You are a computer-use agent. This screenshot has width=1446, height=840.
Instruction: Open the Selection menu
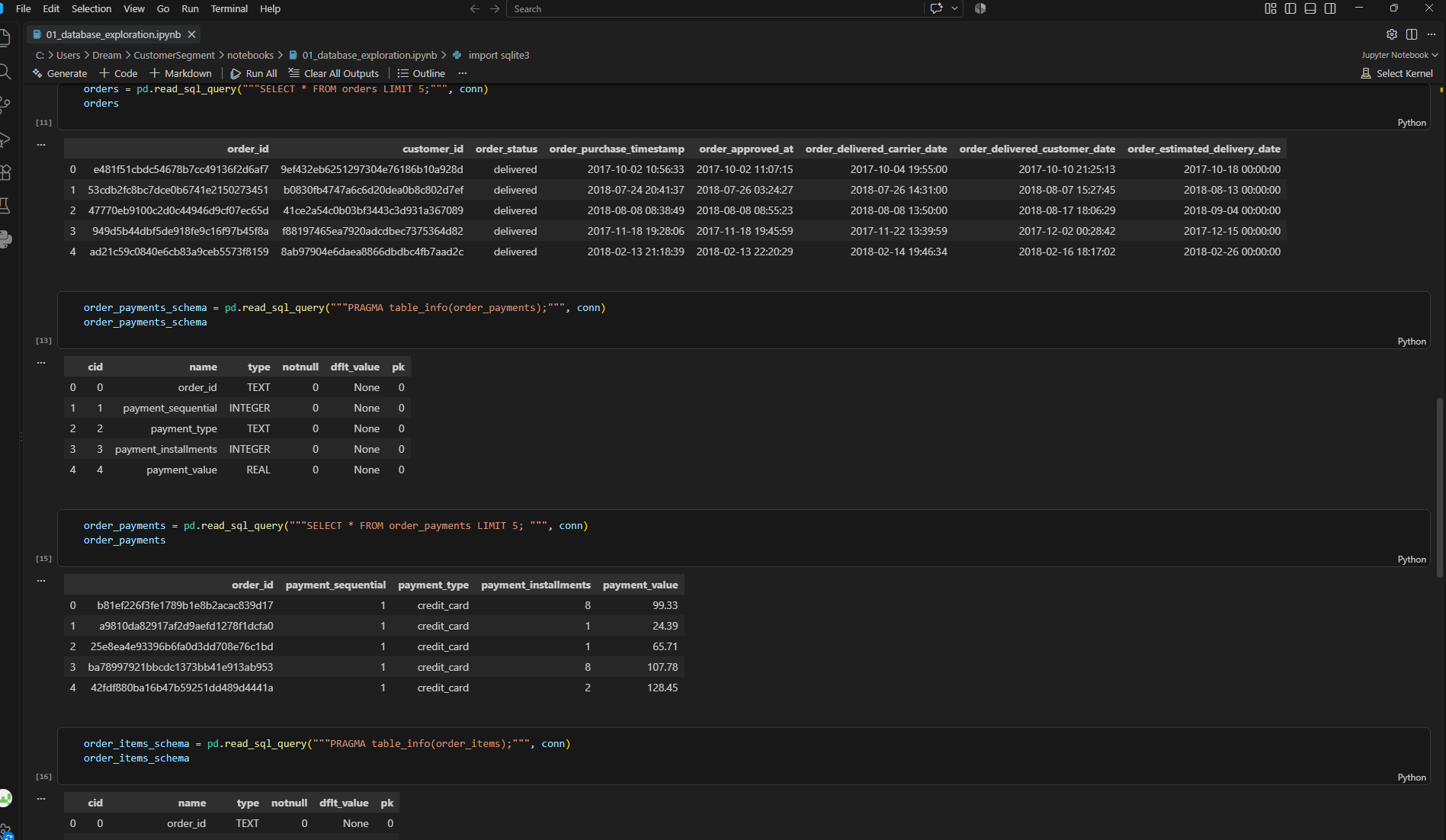(x=91, y=8)
